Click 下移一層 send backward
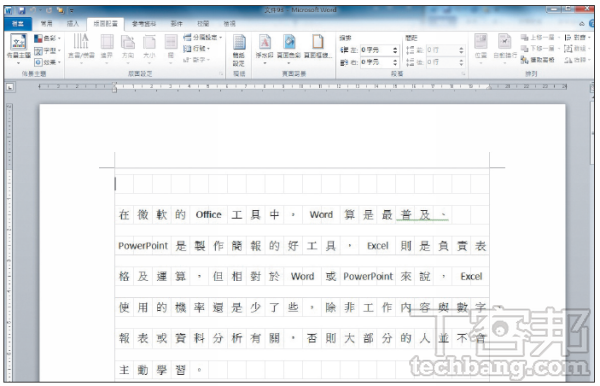 (537, 49)
